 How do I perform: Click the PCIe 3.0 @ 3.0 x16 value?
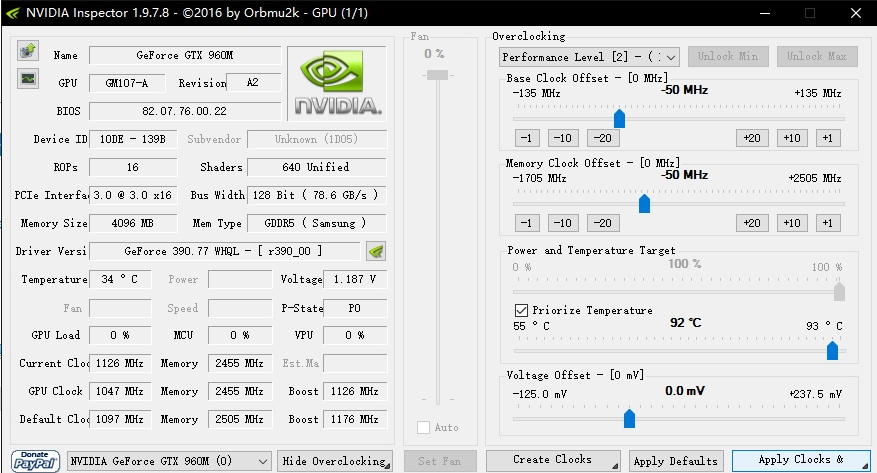pos(133,195)
